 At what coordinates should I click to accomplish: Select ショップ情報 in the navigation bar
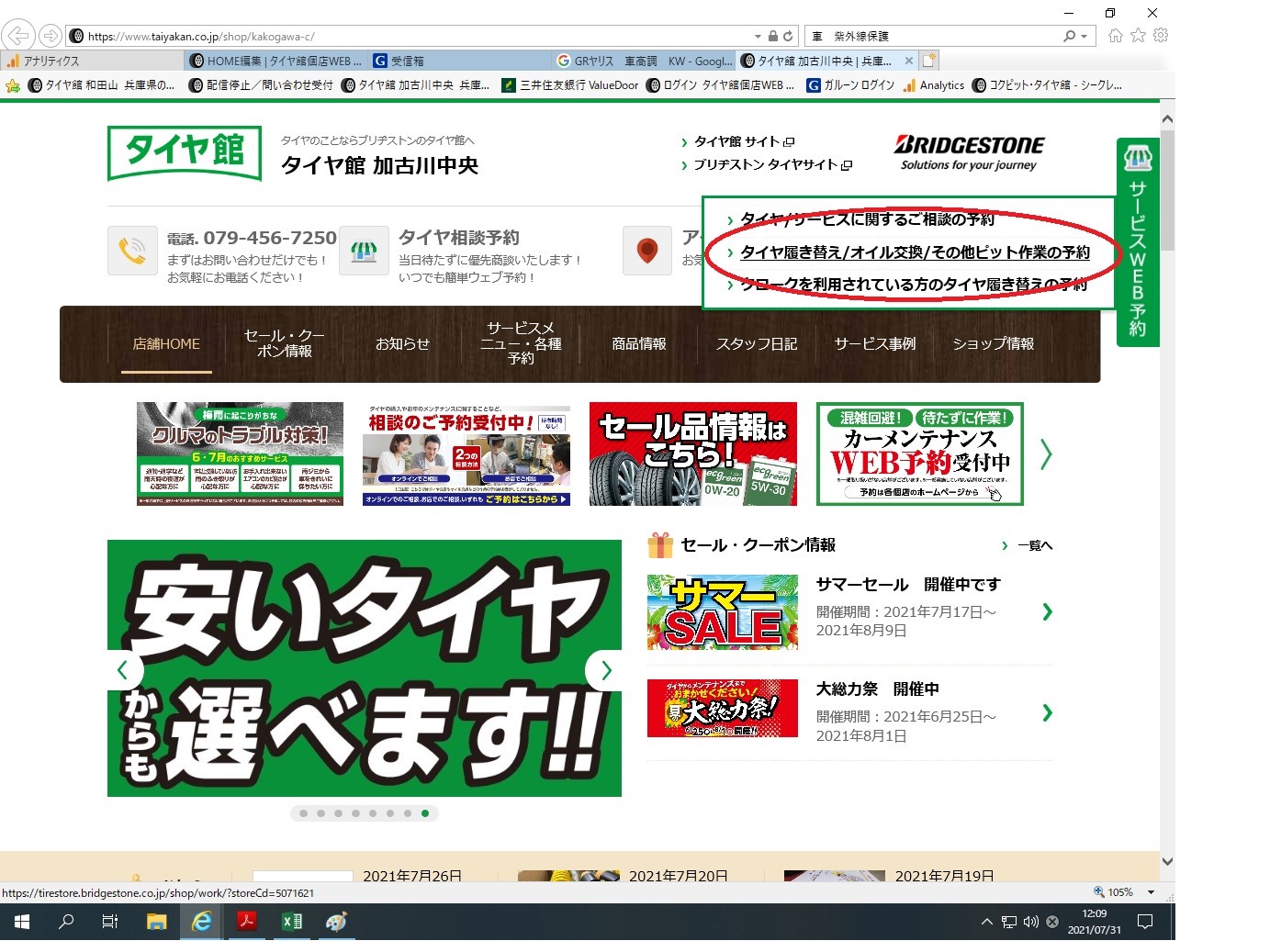tap(993, 343)
